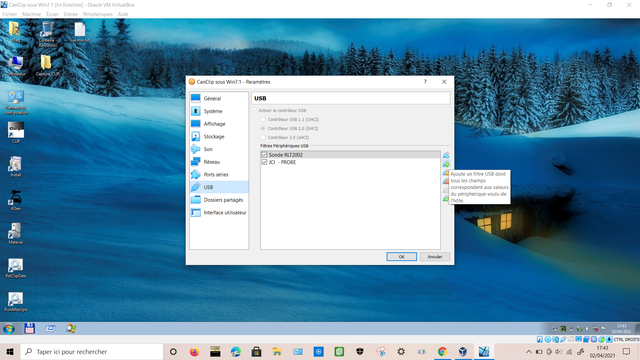Open the Ordinateur desktop icon
The width and height of the screenshot is (640, 360).
click(16, 65)
